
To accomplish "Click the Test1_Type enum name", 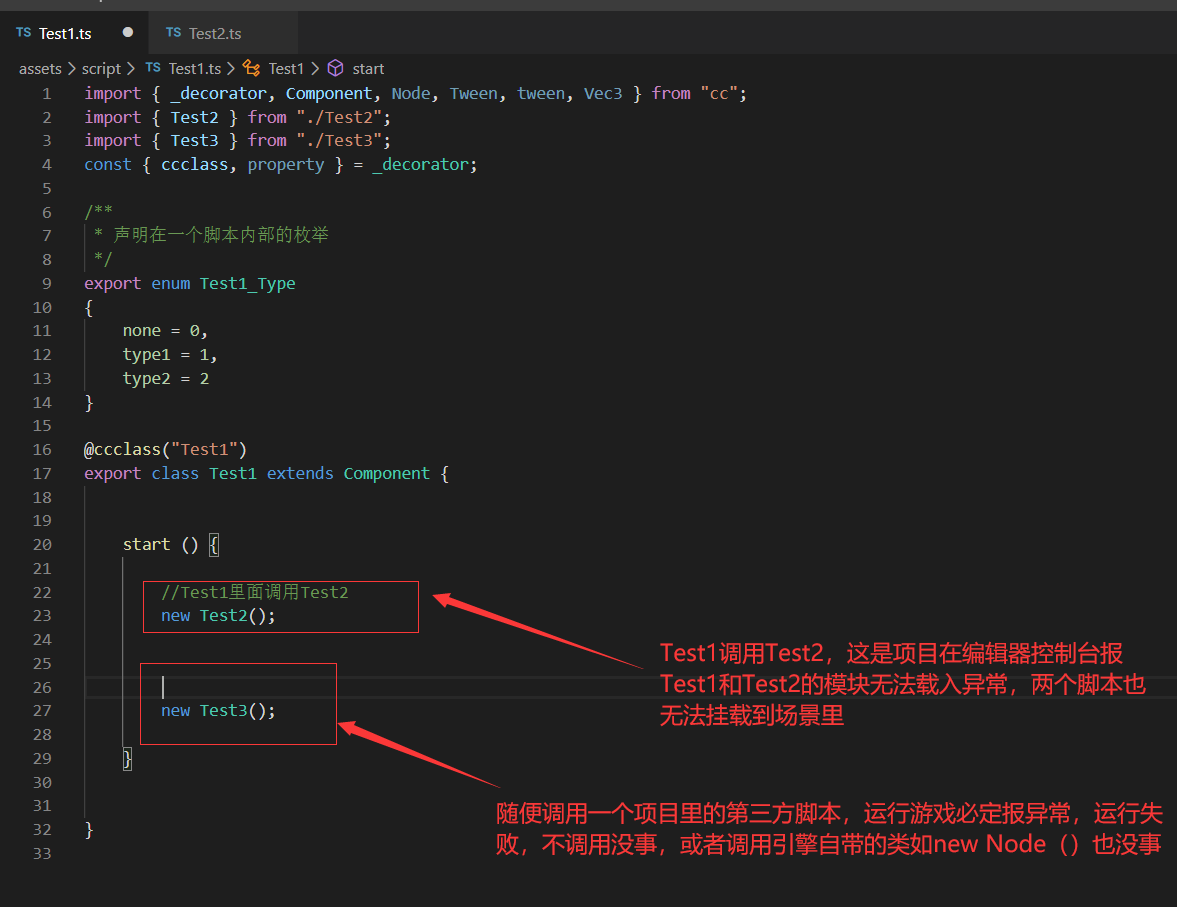I will (x=247, y=283).
